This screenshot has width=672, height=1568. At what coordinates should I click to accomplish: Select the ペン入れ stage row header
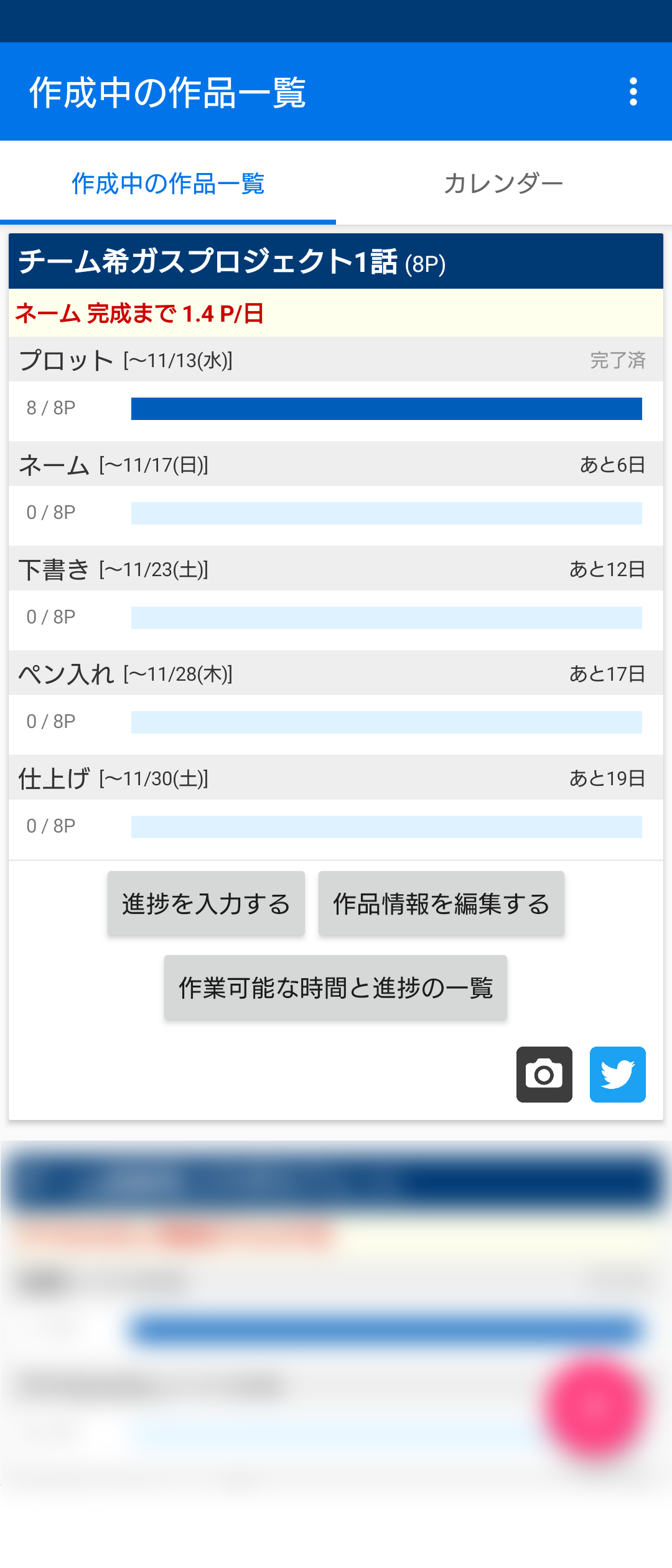click(336, 673)
